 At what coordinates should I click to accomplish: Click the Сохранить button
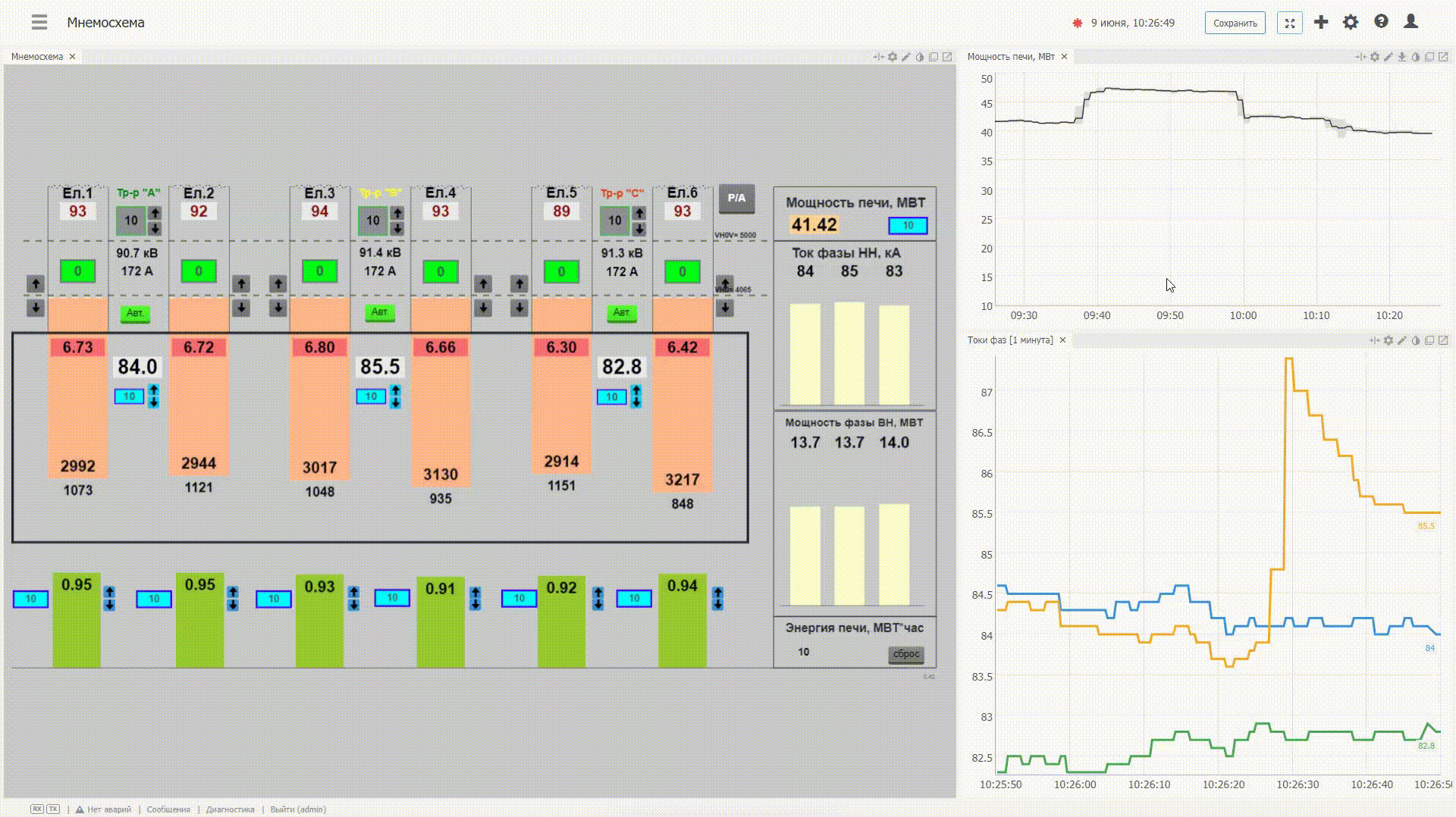tap(1235, 23)
